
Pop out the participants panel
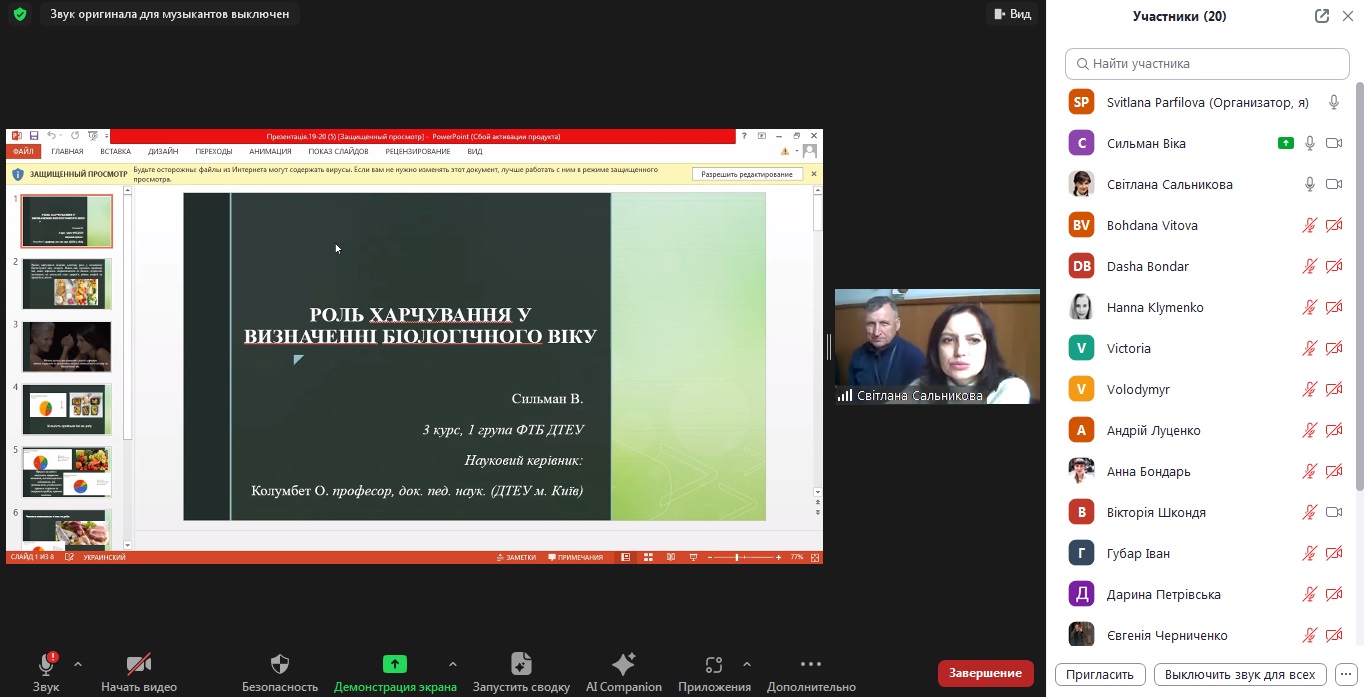click(x=1322, y=16)
